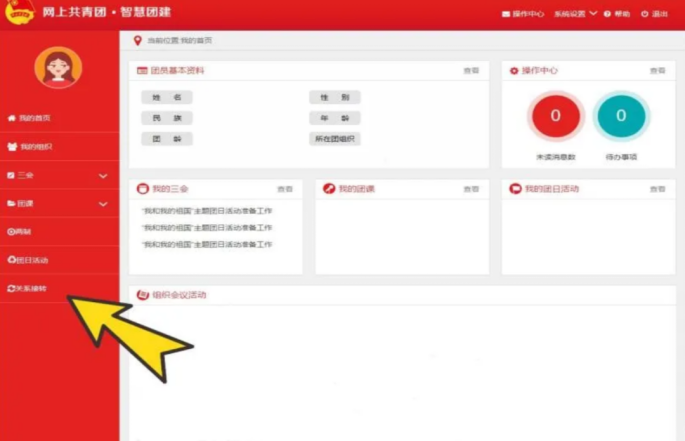The width and height of the screenshot is (685, 441).
Task: Click the red unread messages (未读消息数) circle
Action: tap(555, 116)
